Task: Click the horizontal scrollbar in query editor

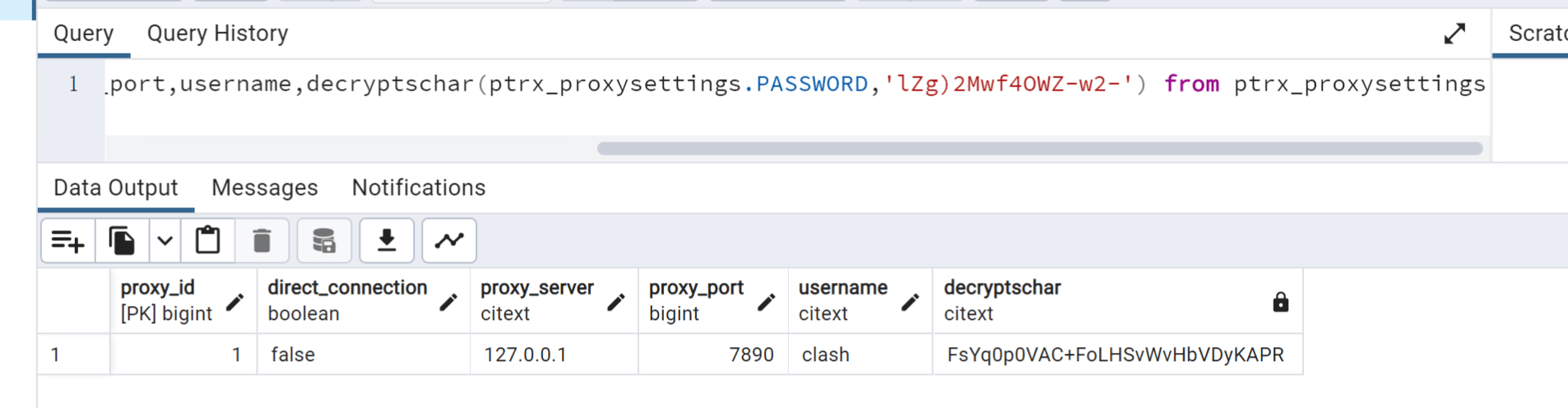Action: coord(1039,149)
